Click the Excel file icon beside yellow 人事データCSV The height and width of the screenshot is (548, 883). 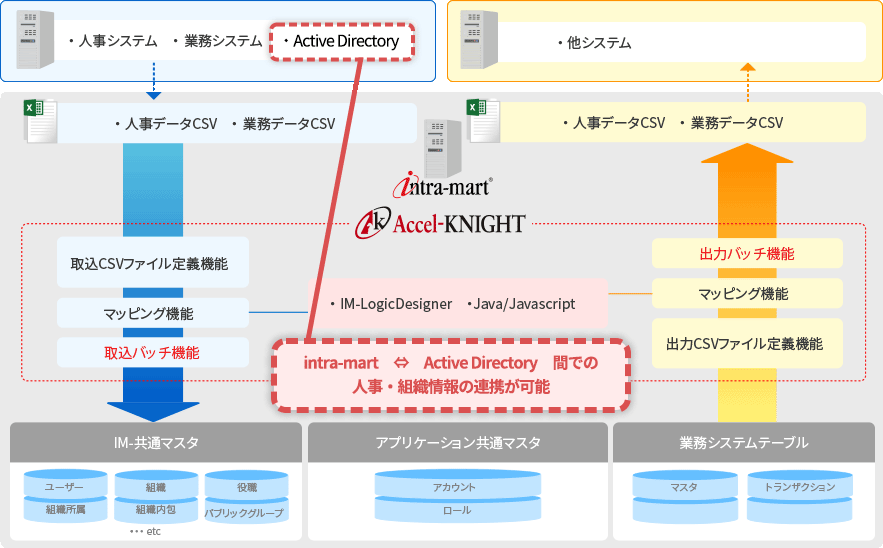(x=483, y=121)
